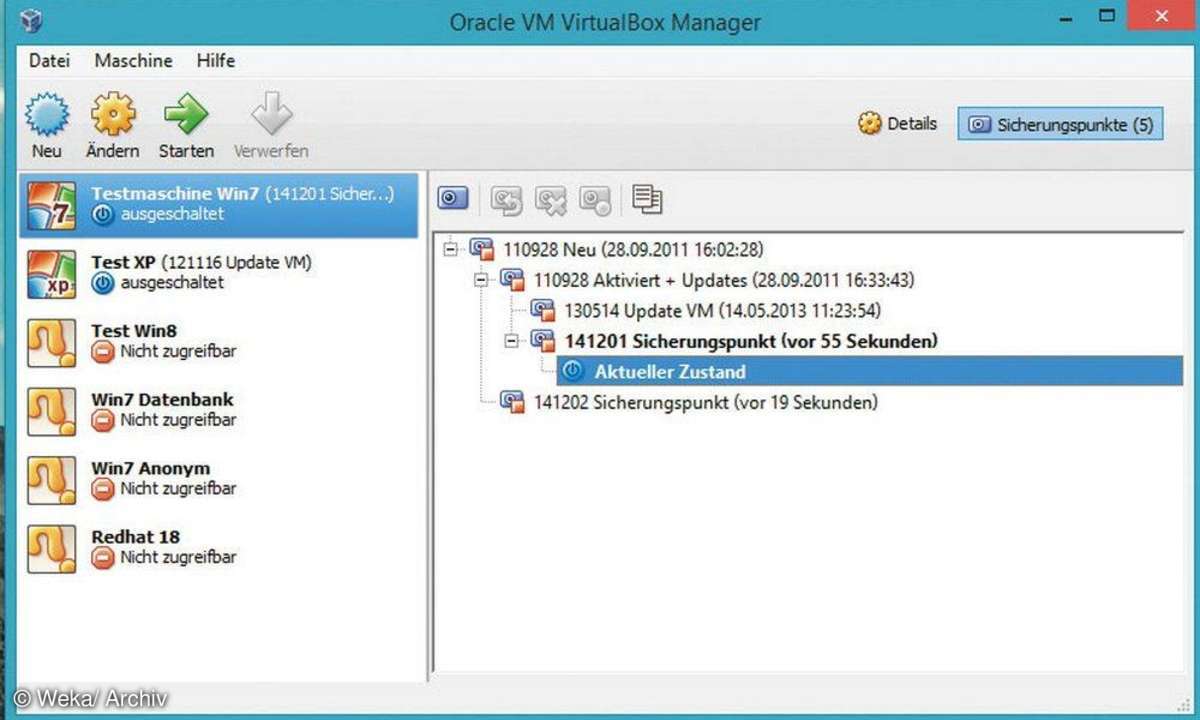Click the clone snapshot sheep icon
Viewport: 1200px width, 720px height.
pyautogui.click(x=595, y=199)
